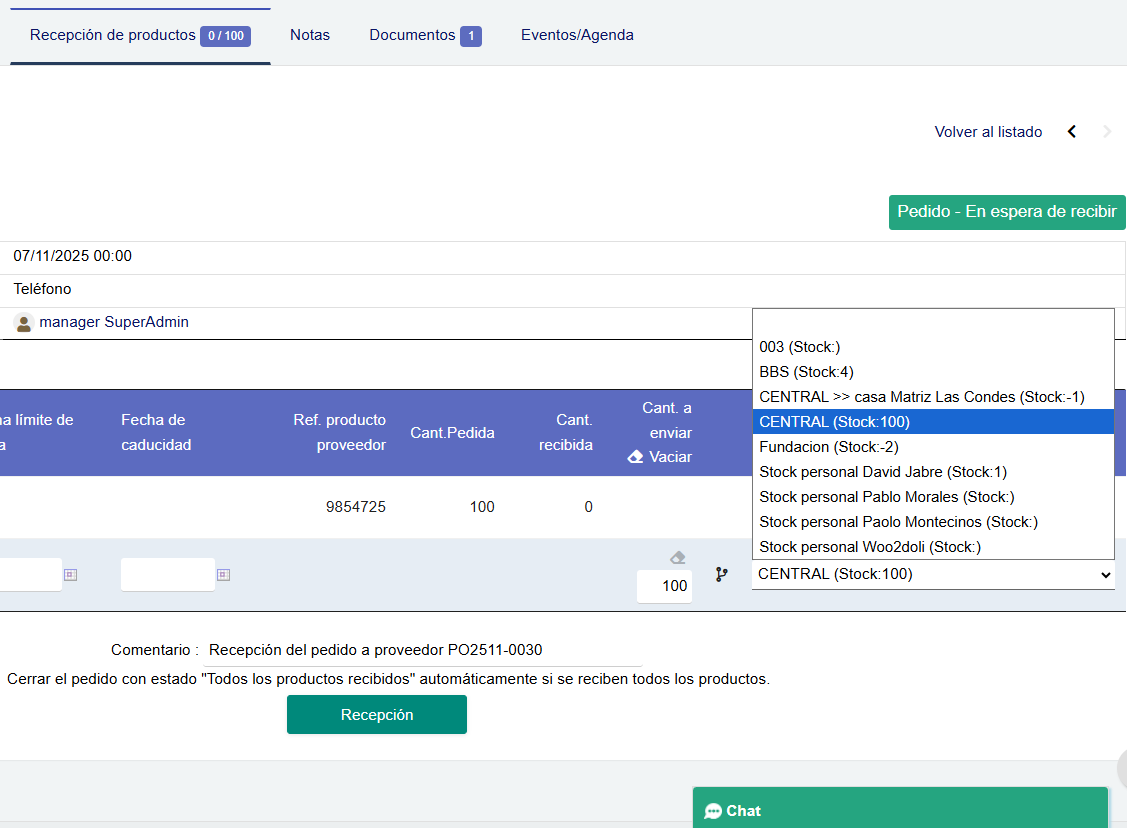Screen dimensions: 1127x828
Task: Open the Documentos tab
Action: point(424,35)
